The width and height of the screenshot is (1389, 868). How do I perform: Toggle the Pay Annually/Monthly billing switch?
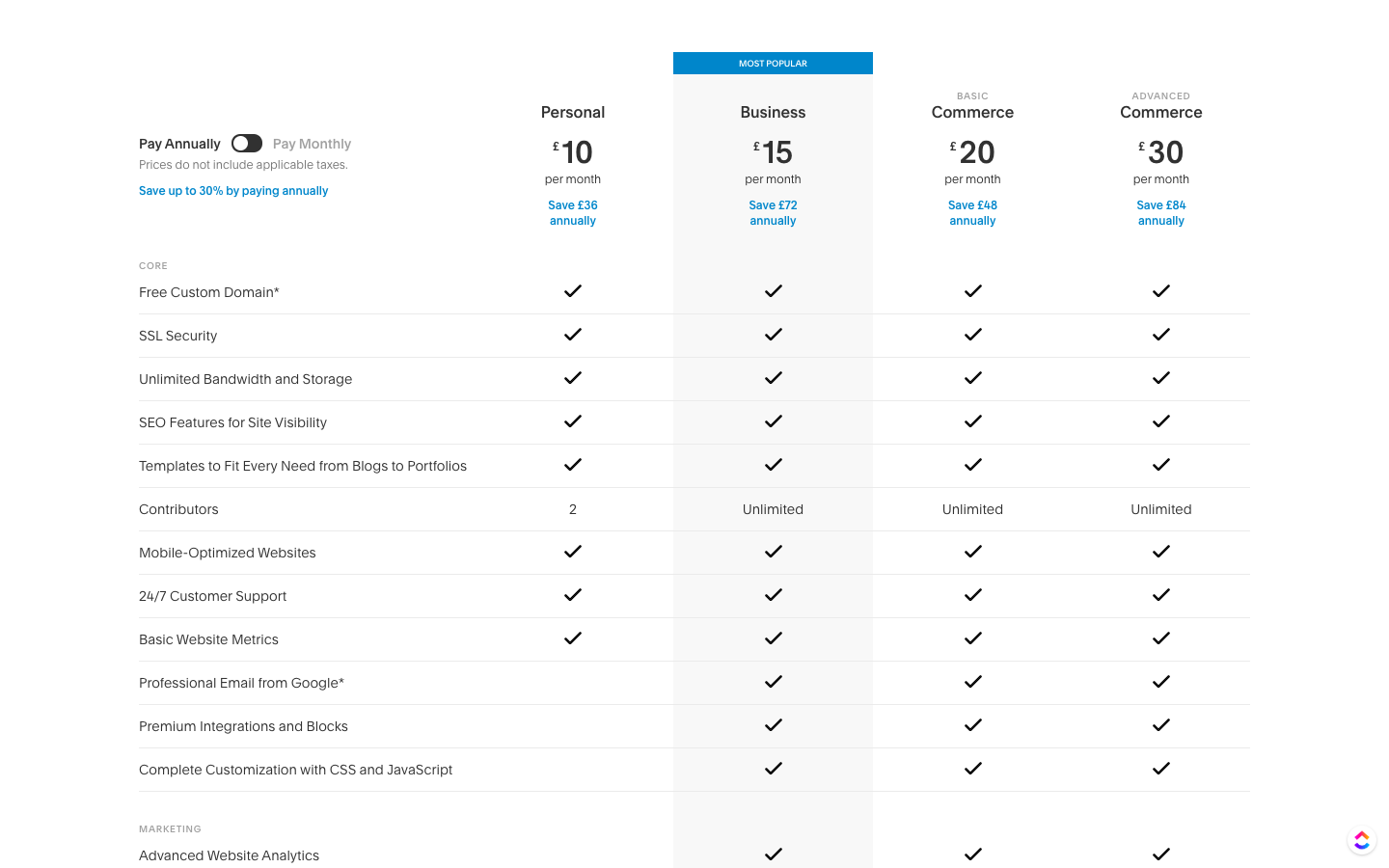tap(247, 144)
